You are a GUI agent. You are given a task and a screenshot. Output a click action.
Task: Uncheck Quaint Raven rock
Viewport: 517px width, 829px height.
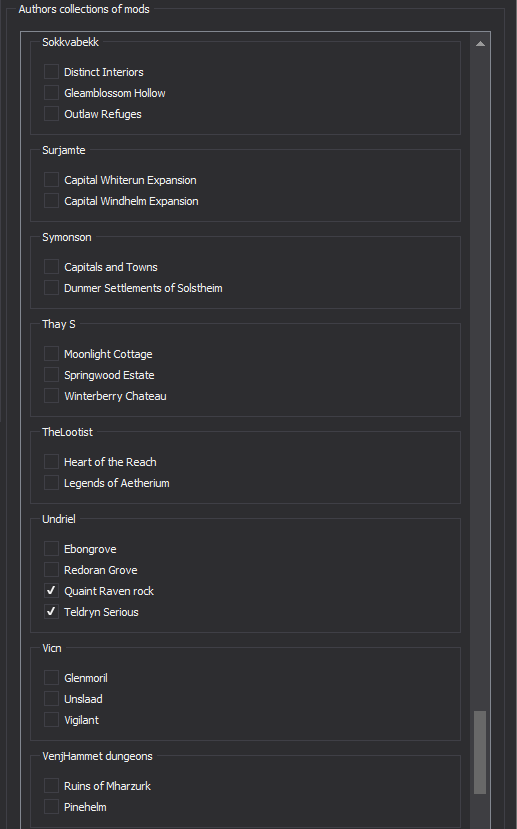(51, 591)
